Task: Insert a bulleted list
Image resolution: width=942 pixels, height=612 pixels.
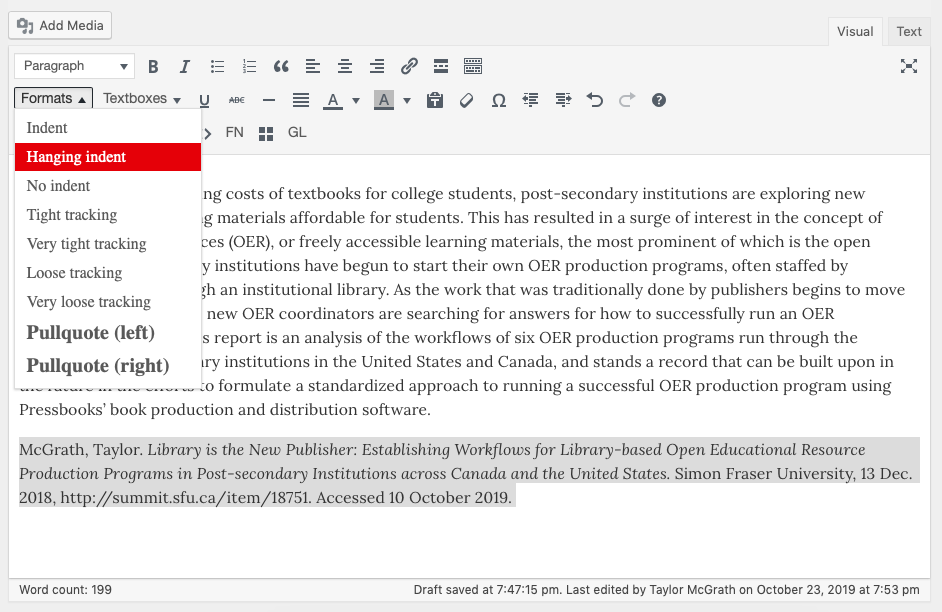Action: click(x=217, y=67)
